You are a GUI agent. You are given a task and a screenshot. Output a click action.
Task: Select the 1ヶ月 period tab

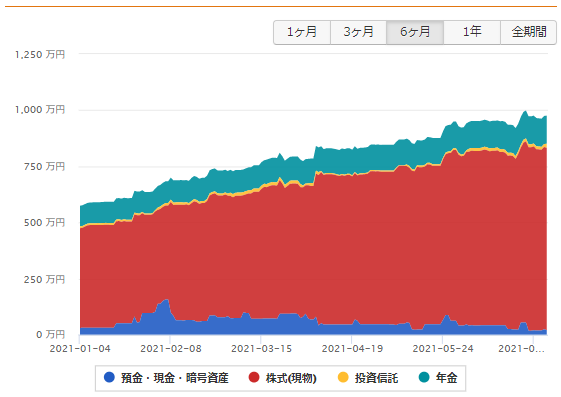coord(302,32)
